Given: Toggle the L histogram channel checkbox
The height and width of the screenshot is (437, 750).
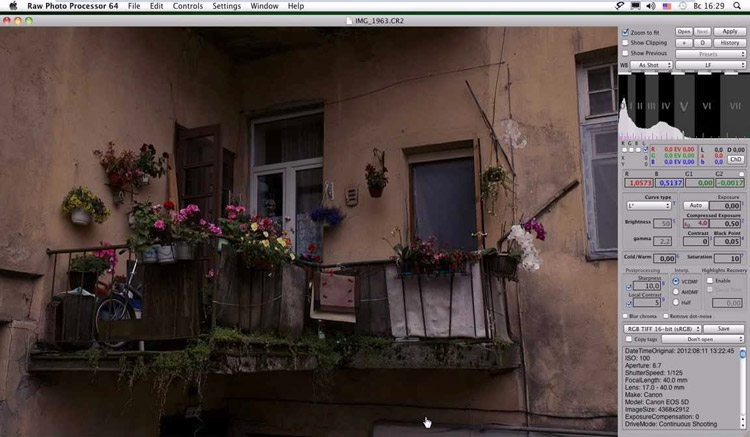Looking at the screenshot, I should [x=645, y=150].
